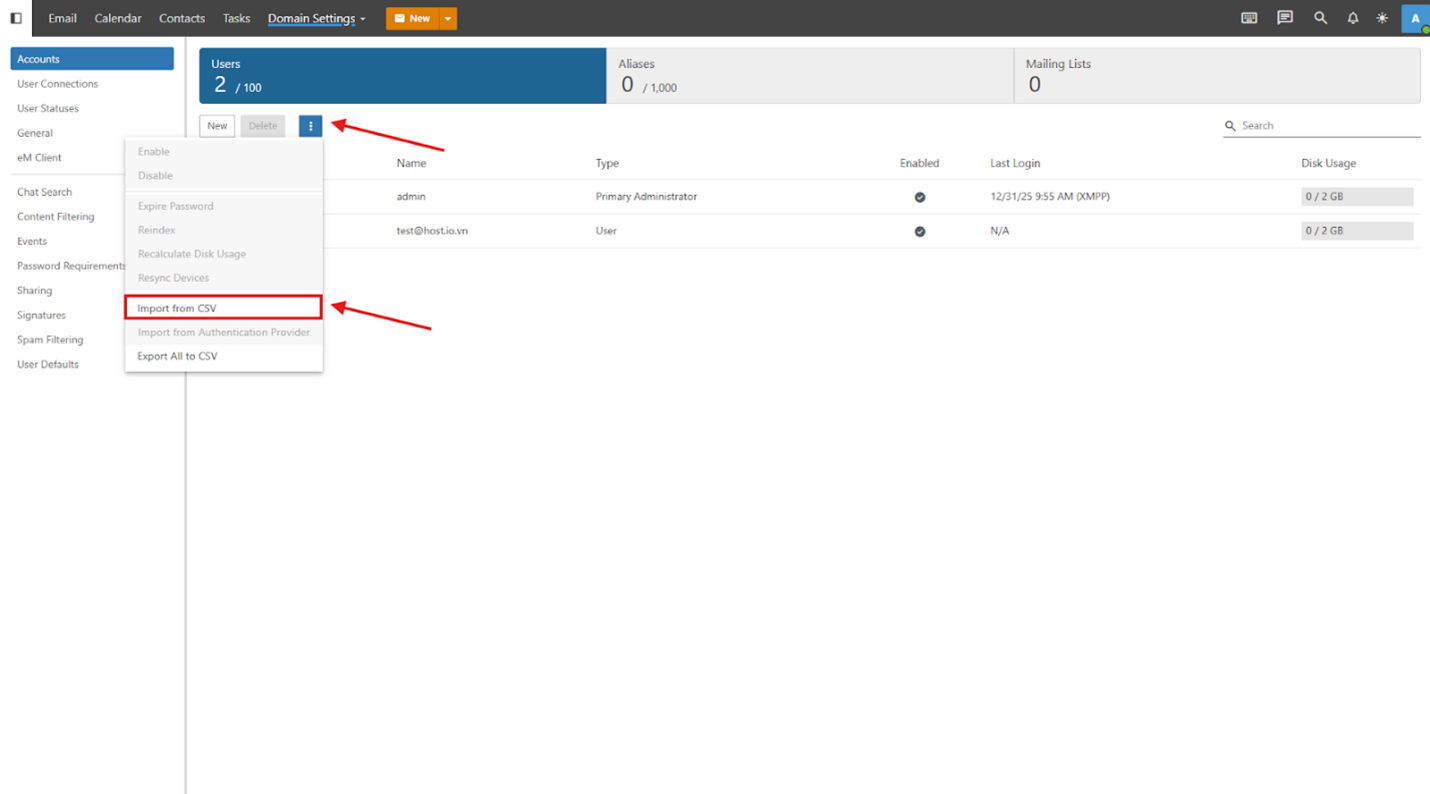
Task: Toggle the light/dark theme sun icon
Action: click(1382, 18)
